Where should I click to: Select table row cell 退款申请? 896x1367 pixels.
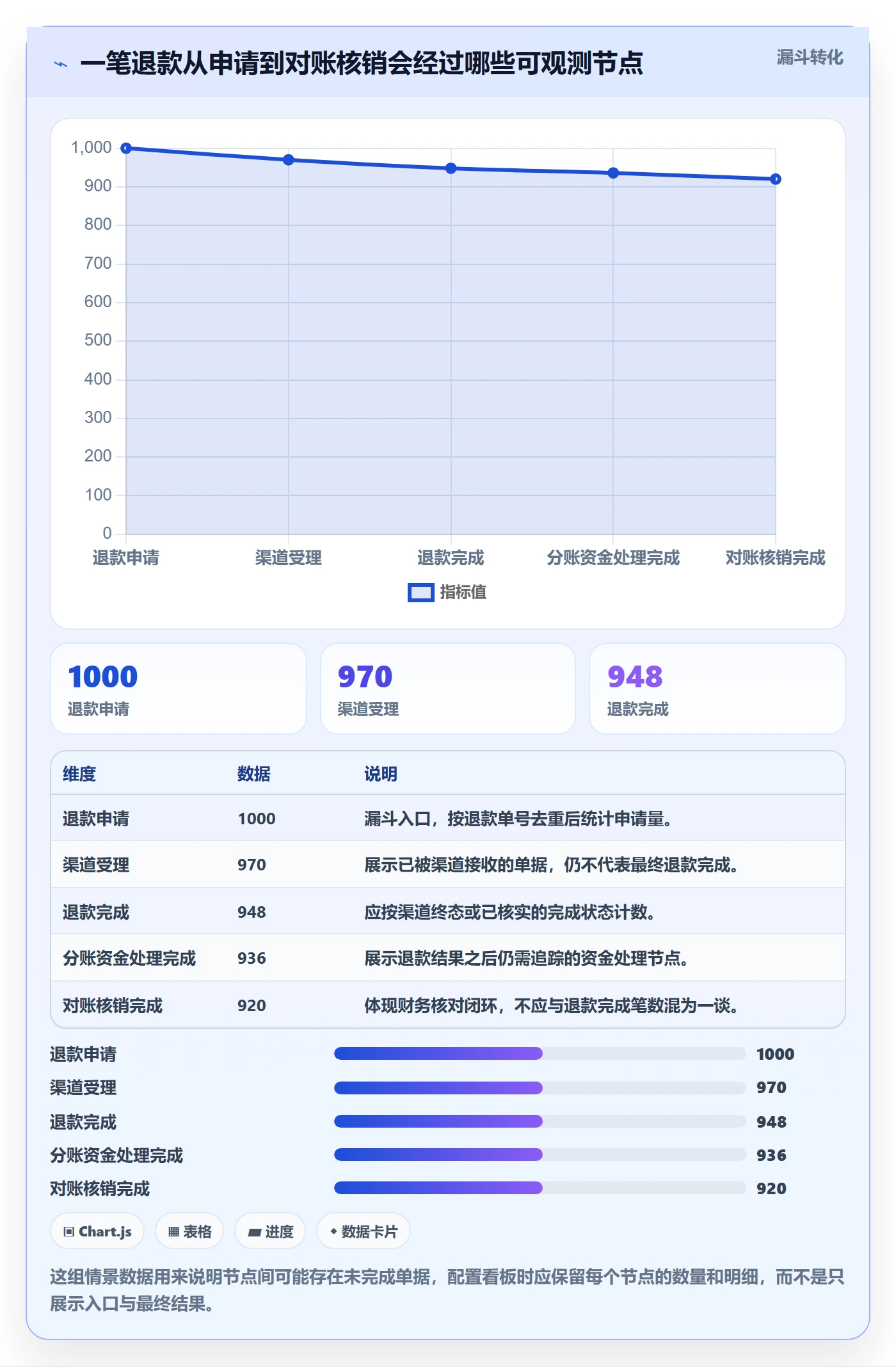(x=96, y=819)
